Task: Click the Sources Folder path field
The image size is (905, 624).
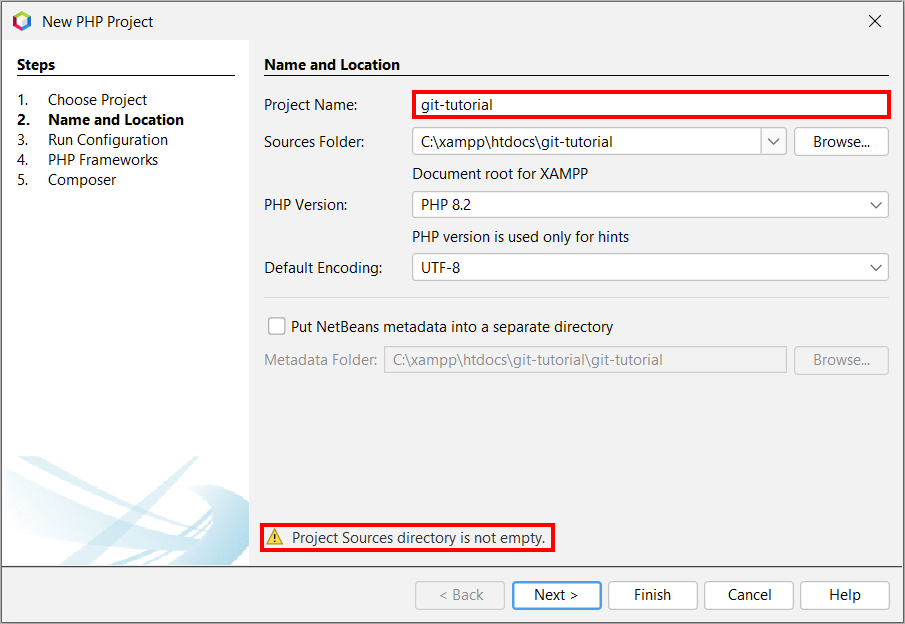Action: pos(586,142)
